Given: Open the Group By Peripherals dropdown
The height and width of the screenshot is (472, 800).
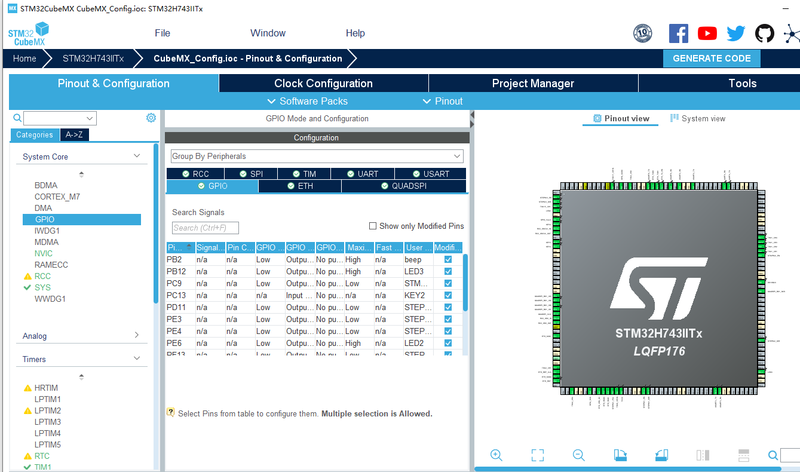Looking at the screenshot, I should pos(317,156).
